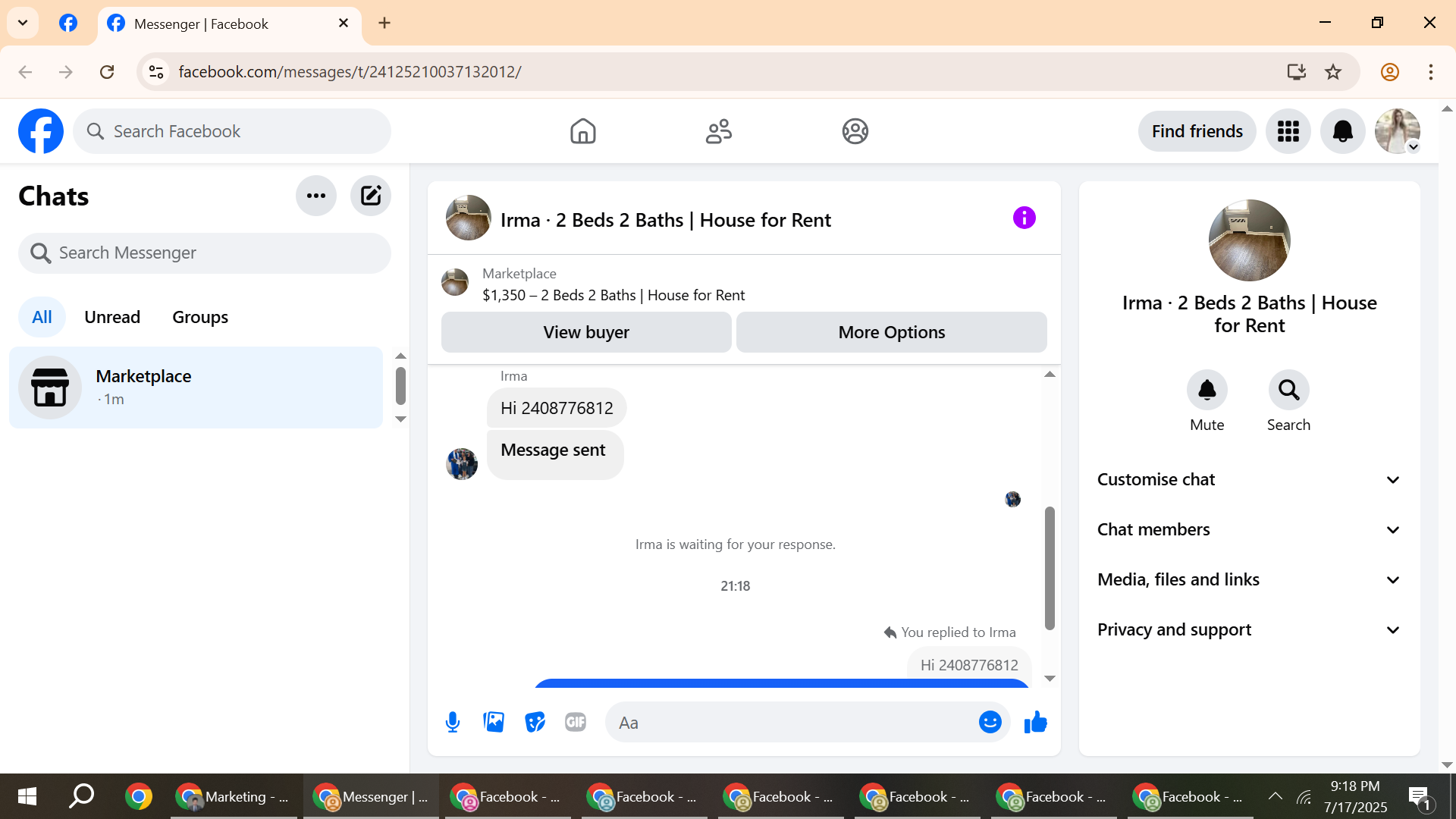
Task: Open Chrome three-dot menu
Action: tap(1431, 72)
